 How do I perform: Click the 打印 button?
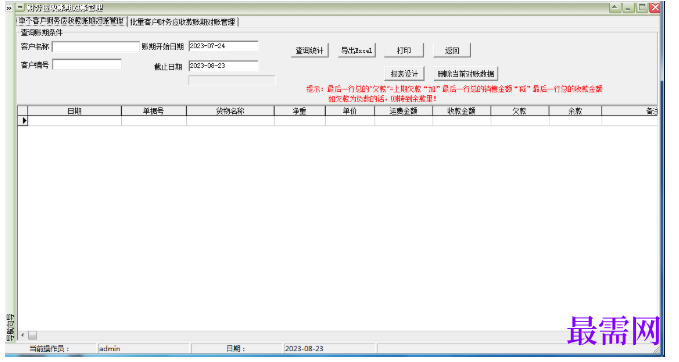(x=404, y=51)
